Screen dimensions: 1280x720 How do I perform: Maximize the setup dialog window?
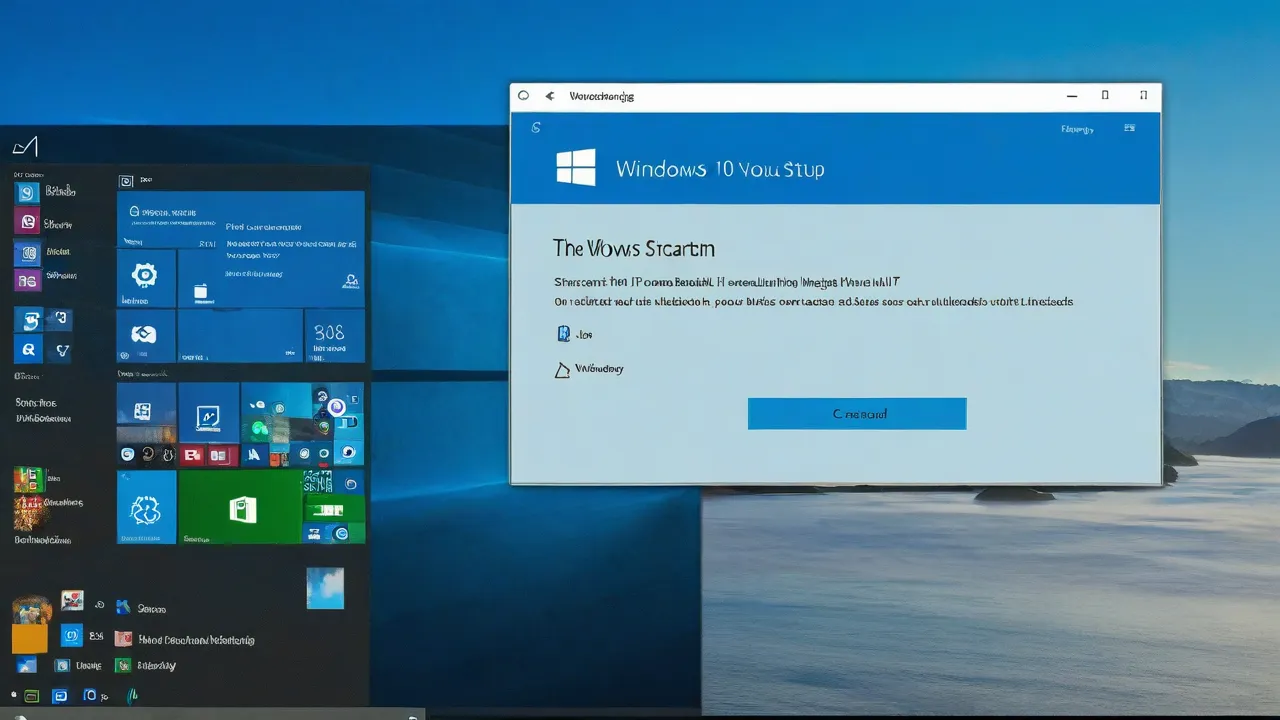pos(1105,95)
